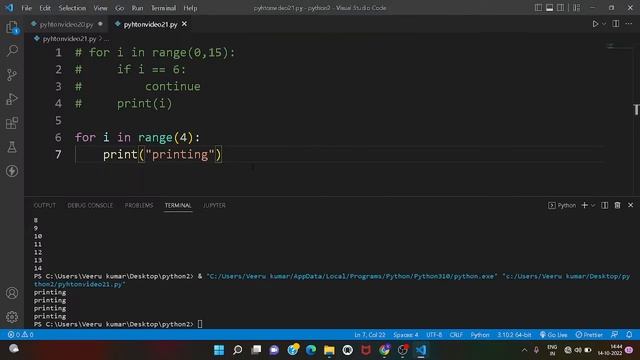Open Windows taskbar search
Image resolution: width=640 pixels, height=360 pixels.
click(x=237, y=350)
